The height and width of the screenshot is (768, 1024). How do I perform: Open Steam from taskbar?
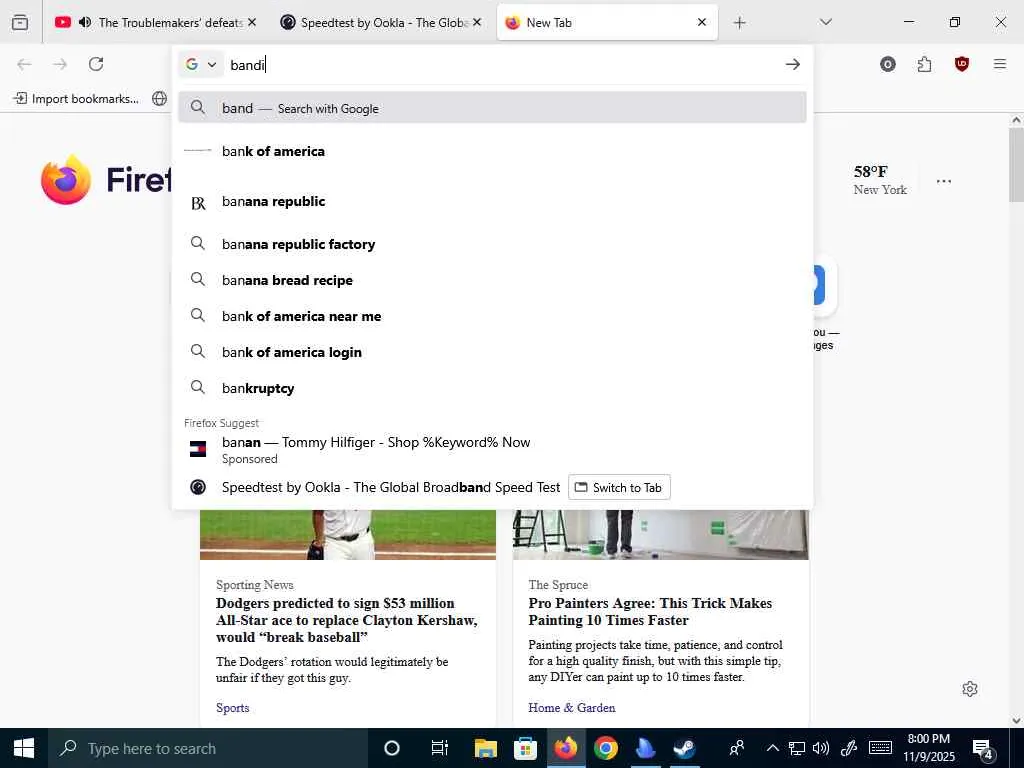point(684,748)
